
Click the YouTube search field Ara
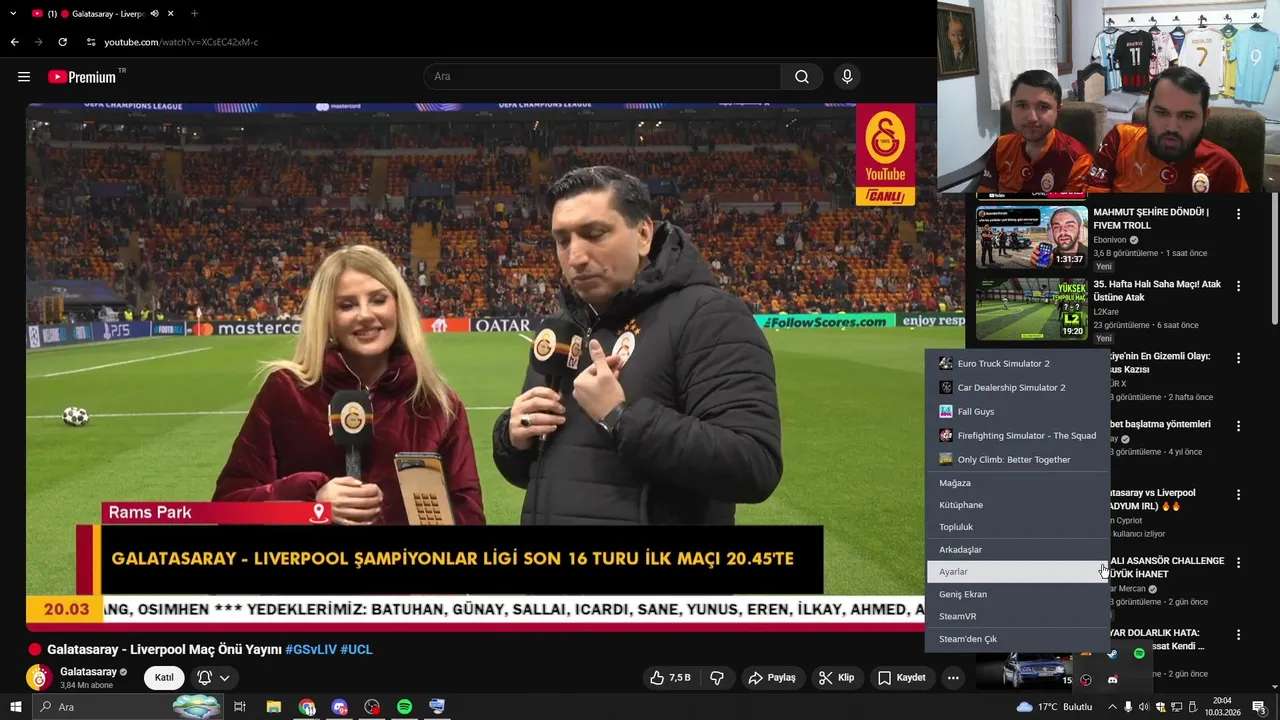pyautogui.click(x=602, y=77)
